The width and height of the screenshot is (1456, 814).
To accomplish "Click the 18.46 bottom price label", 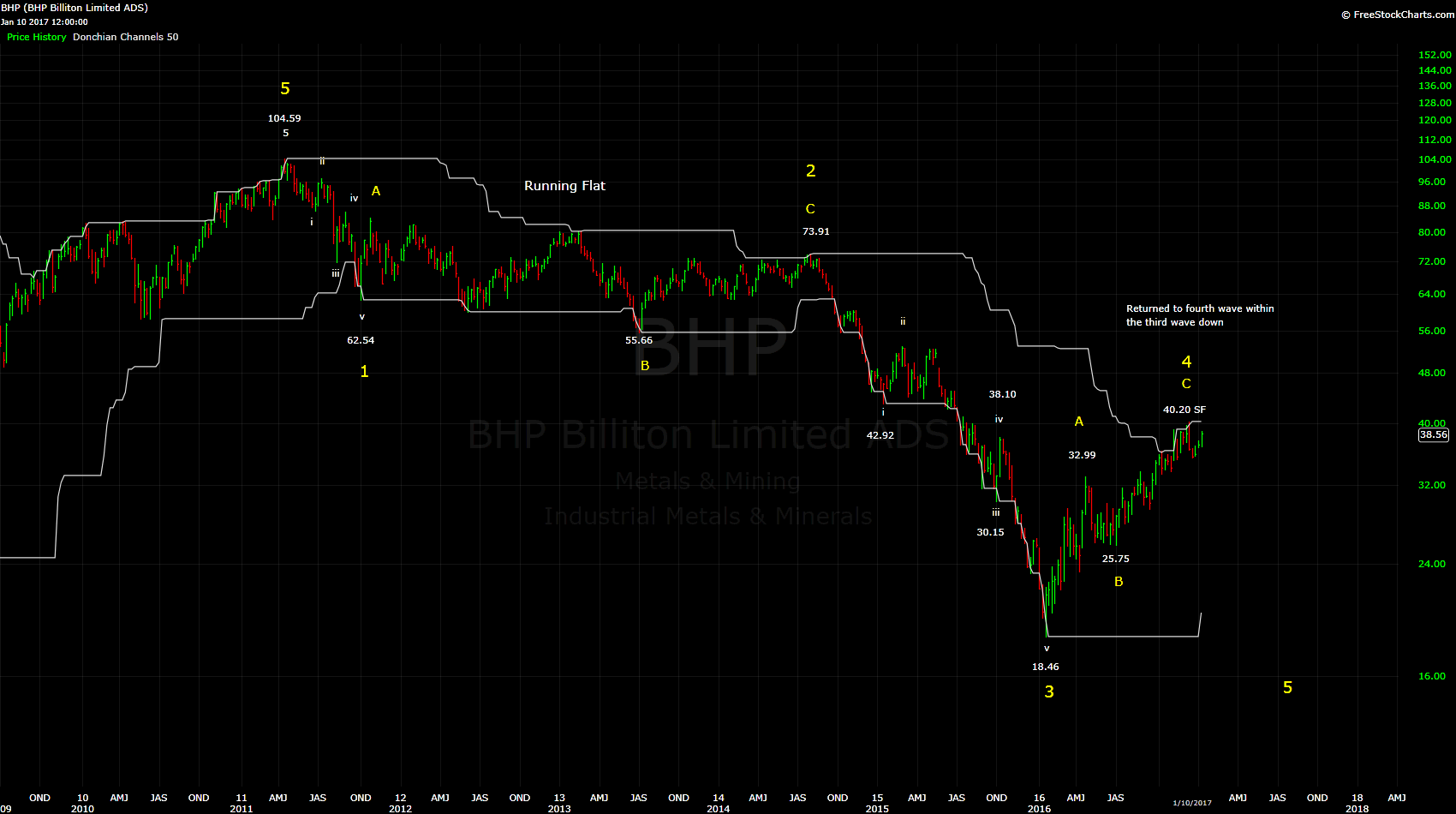I will (x=1046, y=667).
